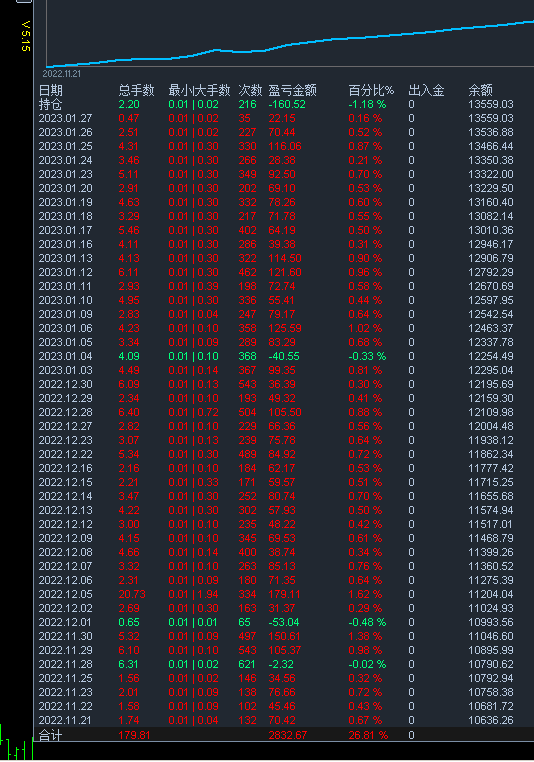This screenshot has width=534, height=762.
Task: Click the 日期 column header
Action: (51, 90)
